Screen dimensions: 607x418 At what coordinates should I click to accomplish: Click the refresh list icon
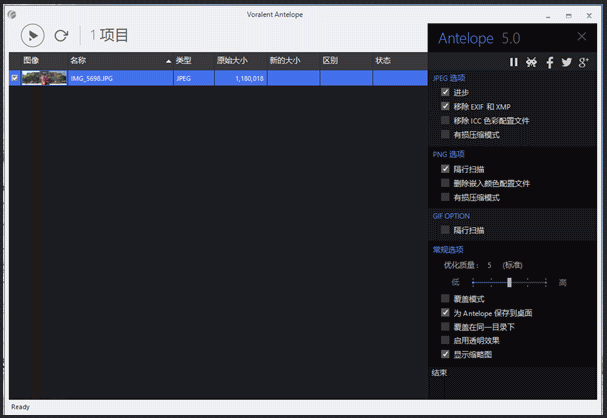[x=61, y=36]
